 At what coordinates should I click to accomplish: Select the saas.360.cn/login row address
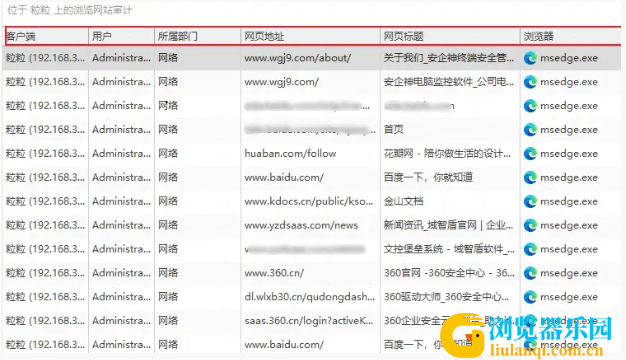tap(309, 320)
